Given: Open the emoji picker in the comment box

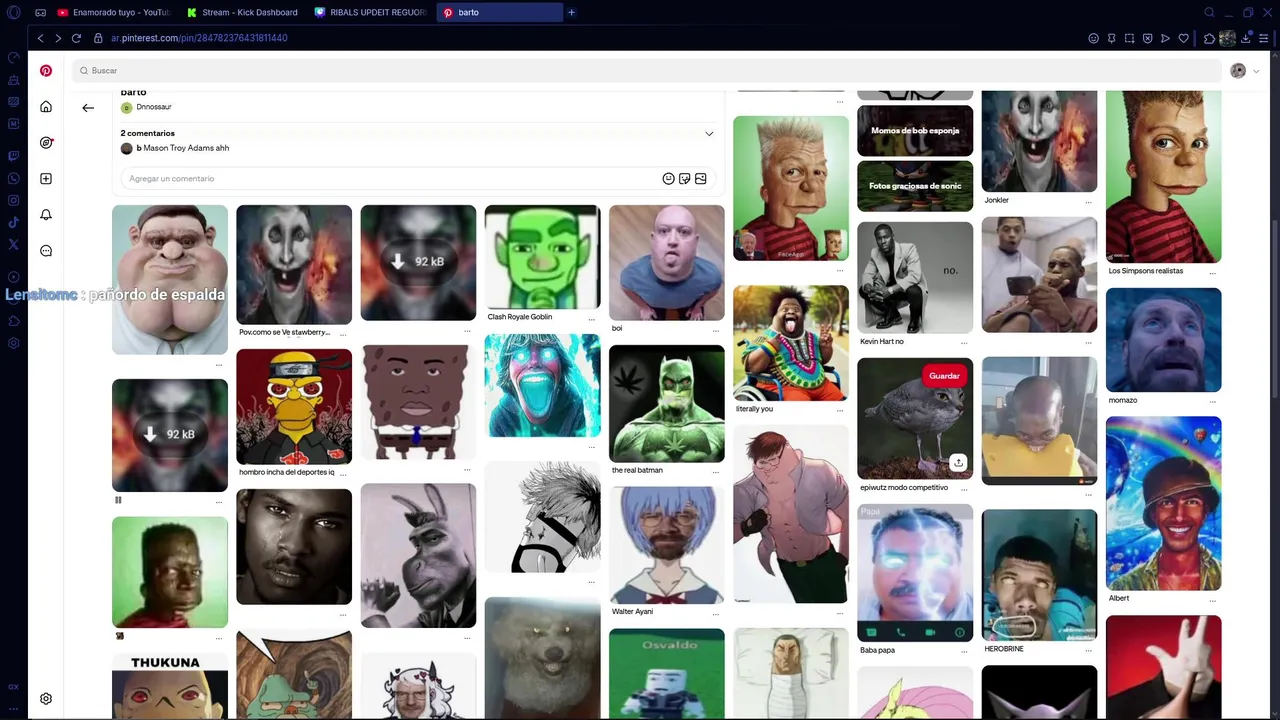Looking at the screenshot, I should click(668, 179).
